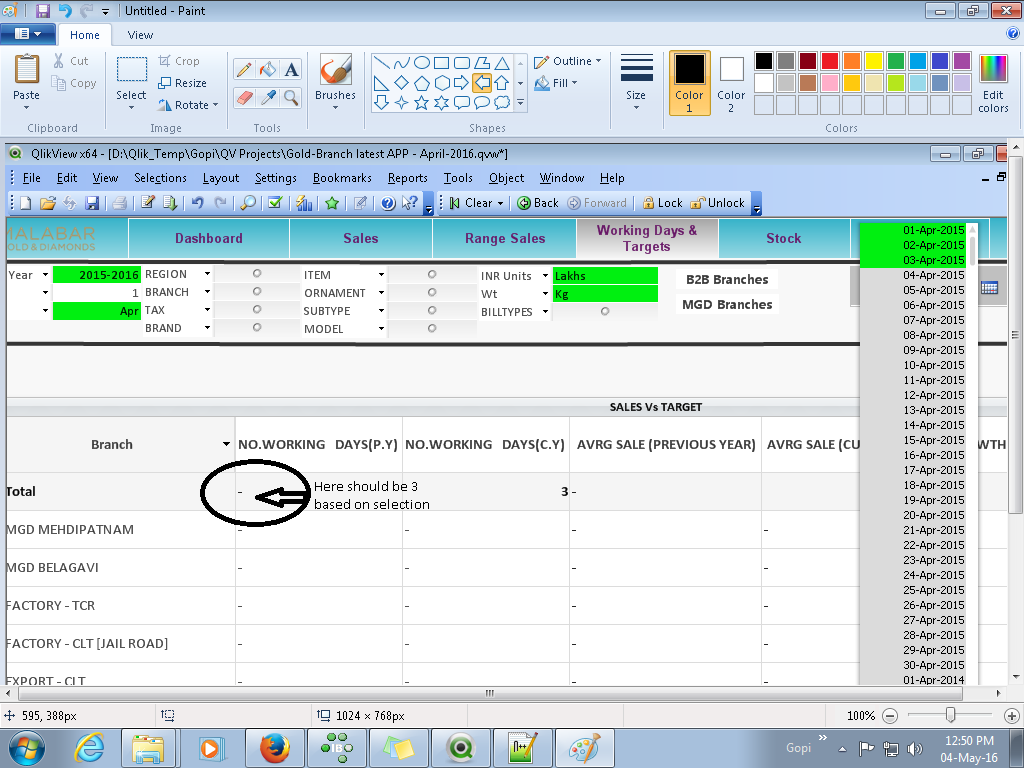Open Edit colors dialog
1024x768 pixels.
993,83
